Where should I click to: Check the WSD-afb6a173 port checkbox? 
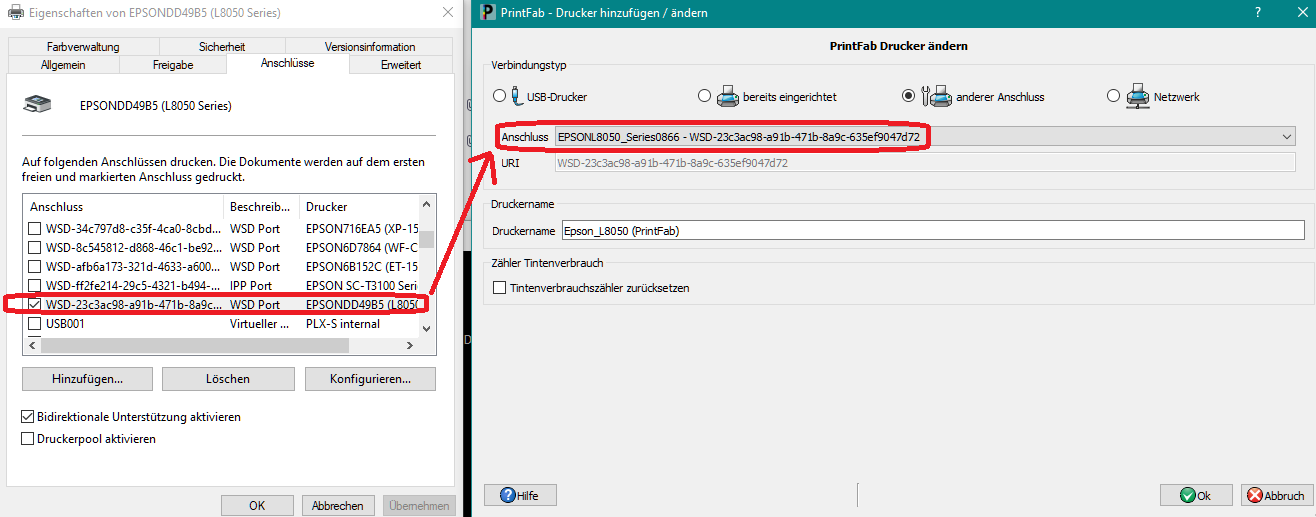coord(35,267)
